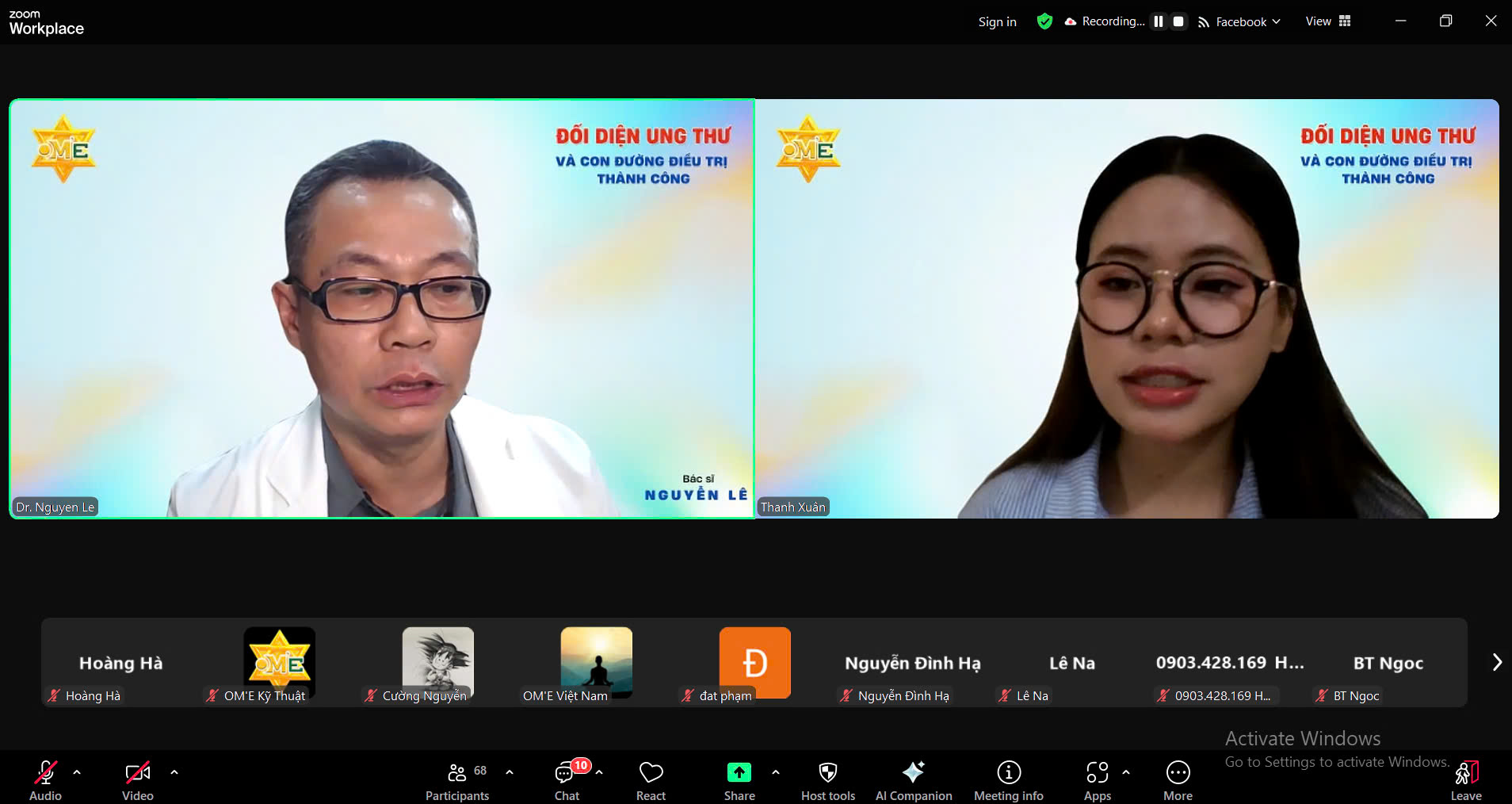Launch AI Companion

click(914, 780)
